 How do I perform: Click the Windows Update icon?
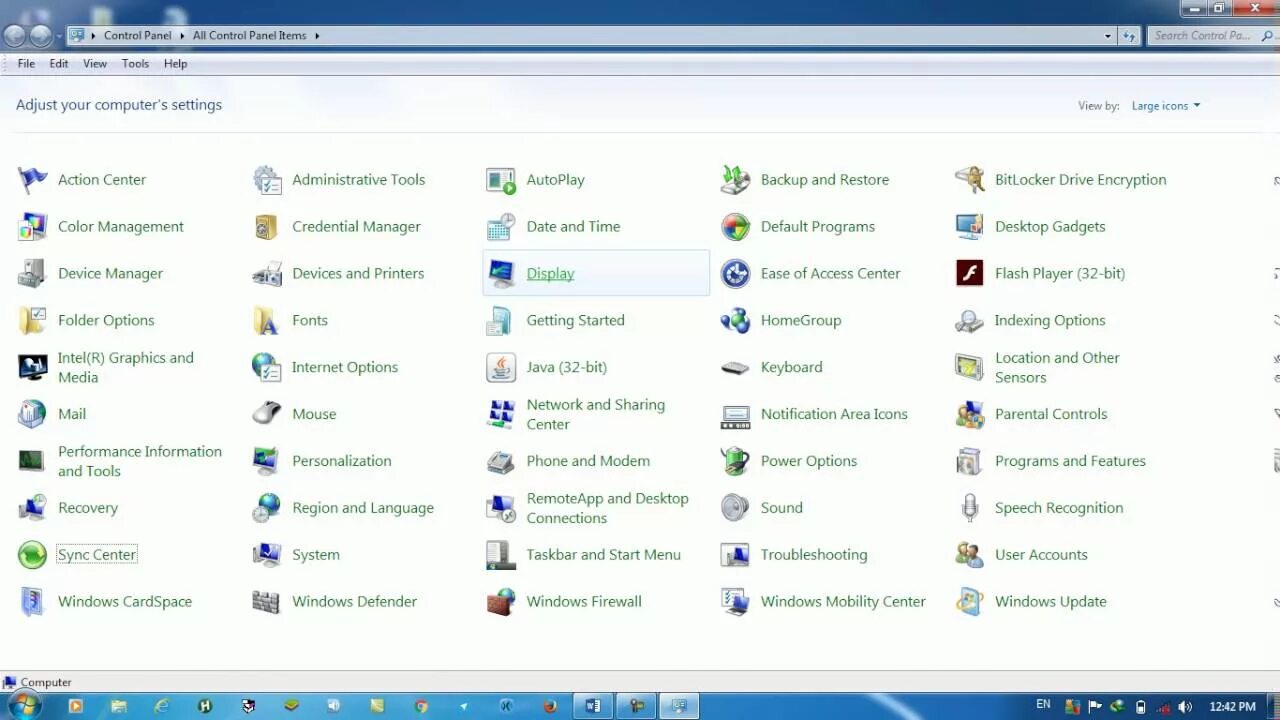pos(969,602)
